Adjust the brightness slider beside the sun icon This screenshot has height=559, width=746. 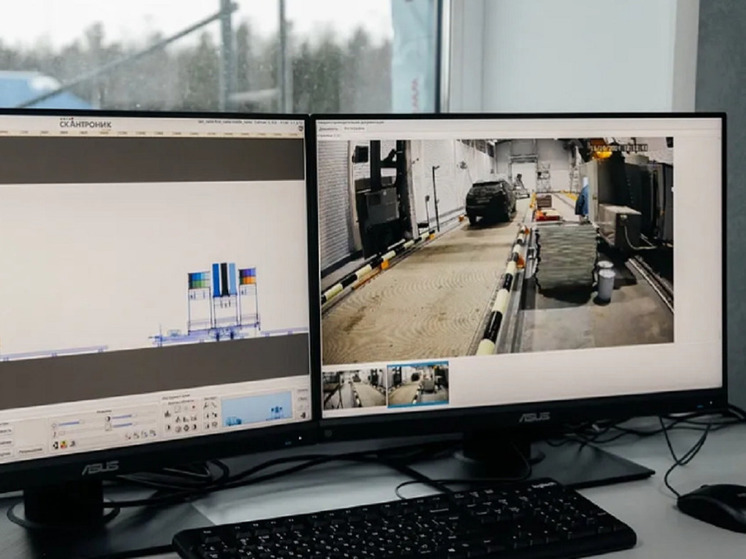pyautogui.click(x=69, y=423)
